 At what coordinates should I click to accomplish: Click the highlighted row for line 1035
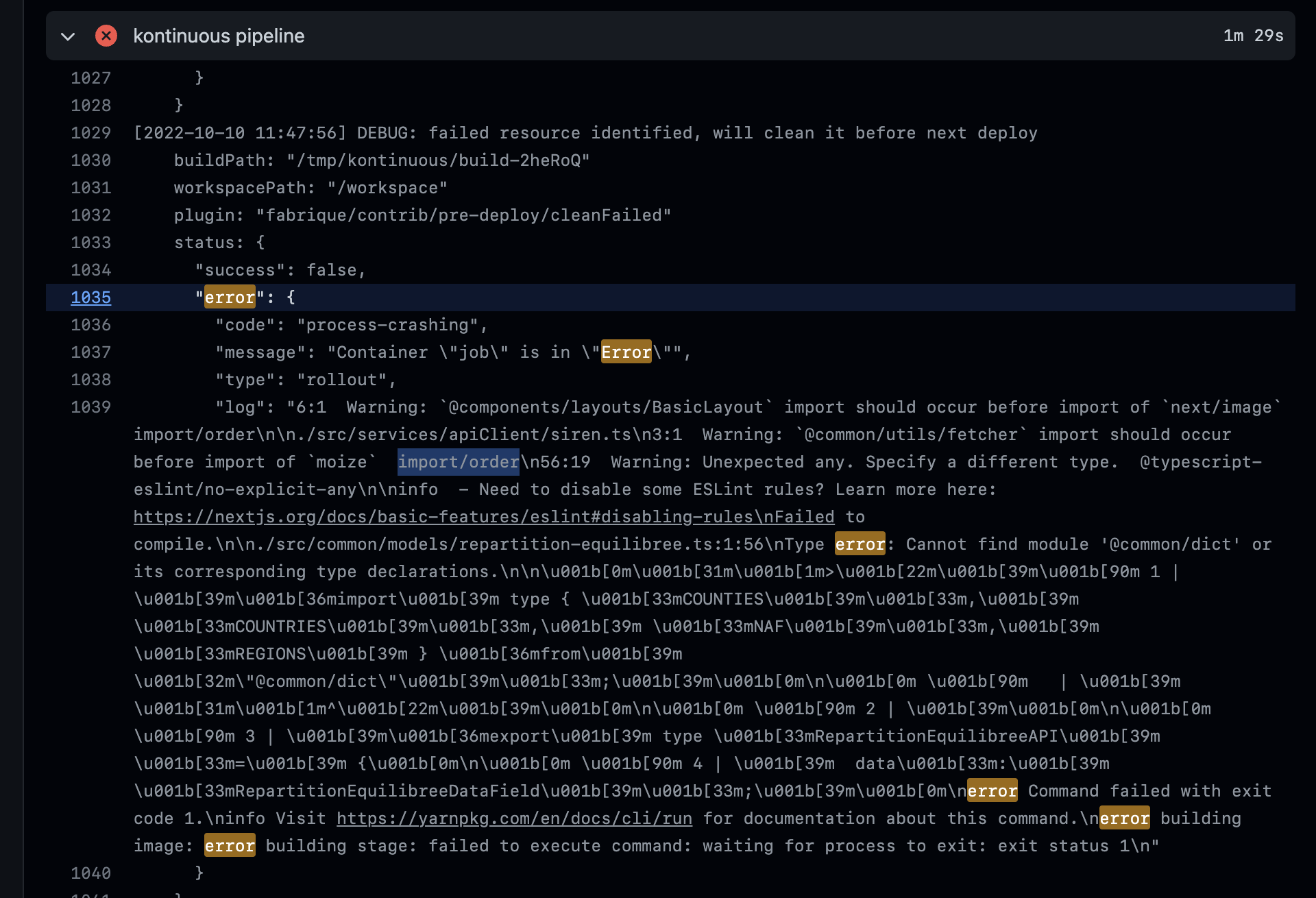(x=617, y=297)
